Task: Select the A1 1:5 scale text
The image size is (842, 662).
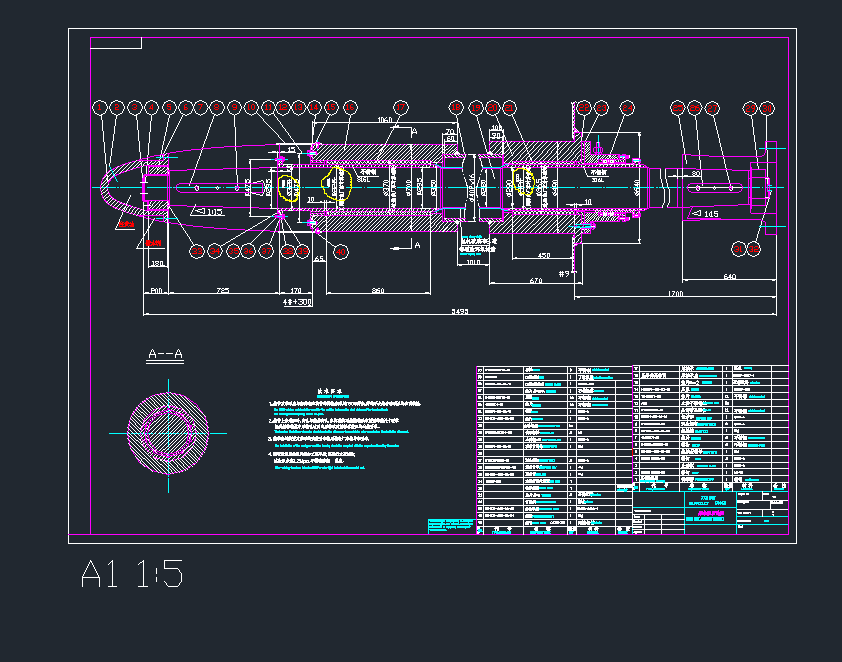Action: pyautogui.click(x=131, y=575)
